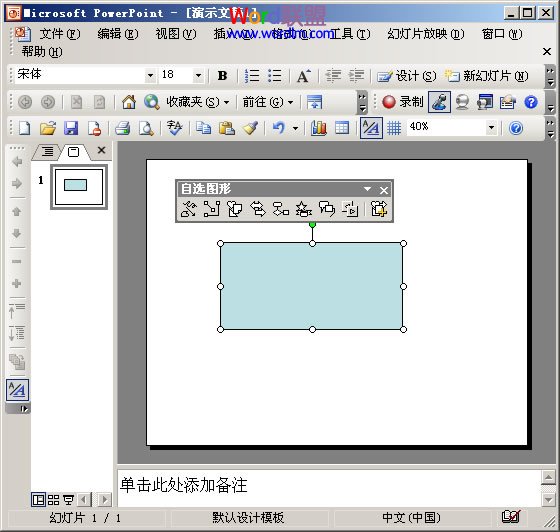Close the slide thumbnail pane

101,150
